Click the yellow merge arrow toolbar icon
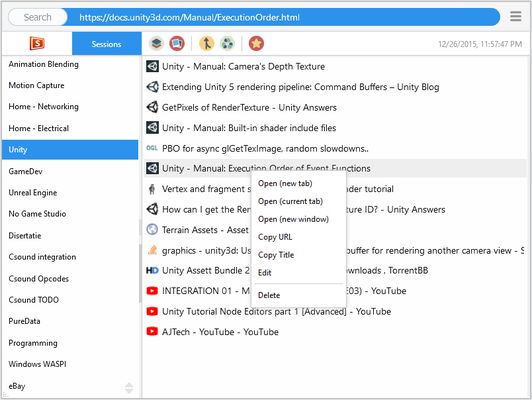The width and height of the screenshot is (532, 400). coord(206,43)
